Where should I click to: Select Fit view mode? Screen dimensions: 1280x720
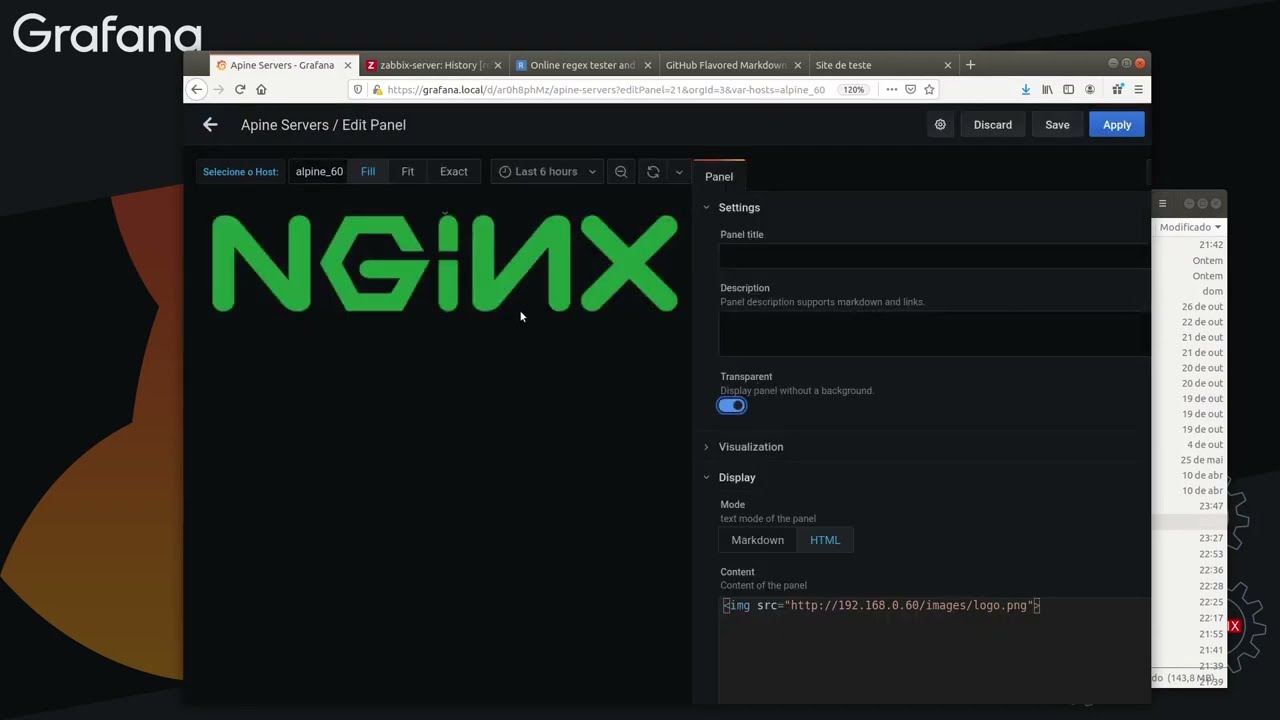[x=408, y=172]
